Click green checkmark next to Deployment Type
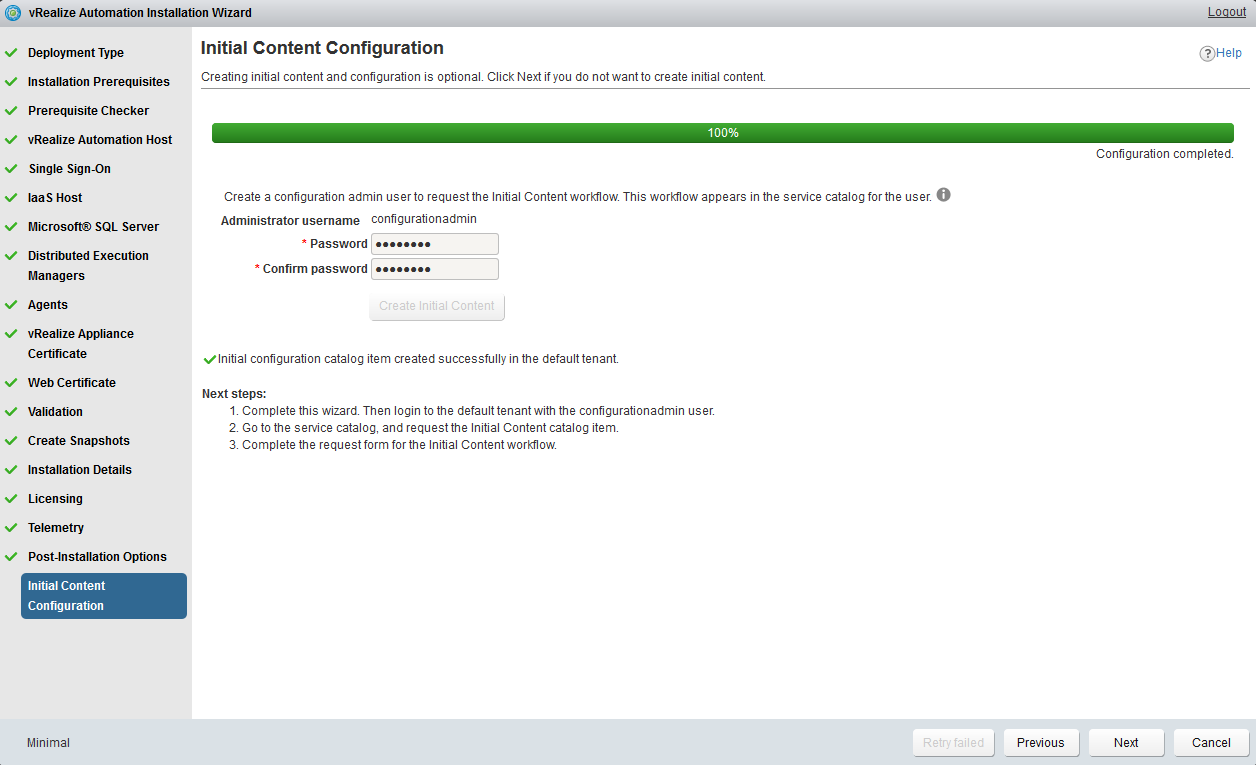Screen dimensions: 1256x765 point(11,53)
